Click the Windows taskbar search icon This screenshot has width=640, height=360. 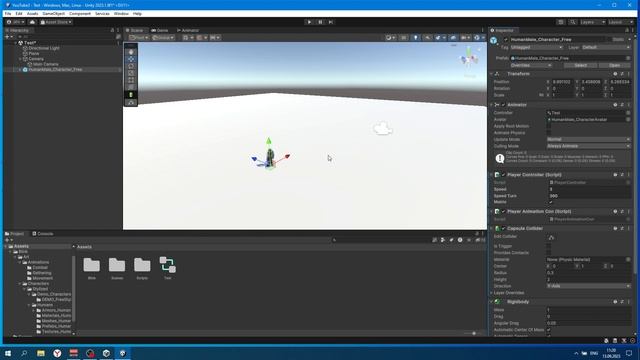(24, 353)
